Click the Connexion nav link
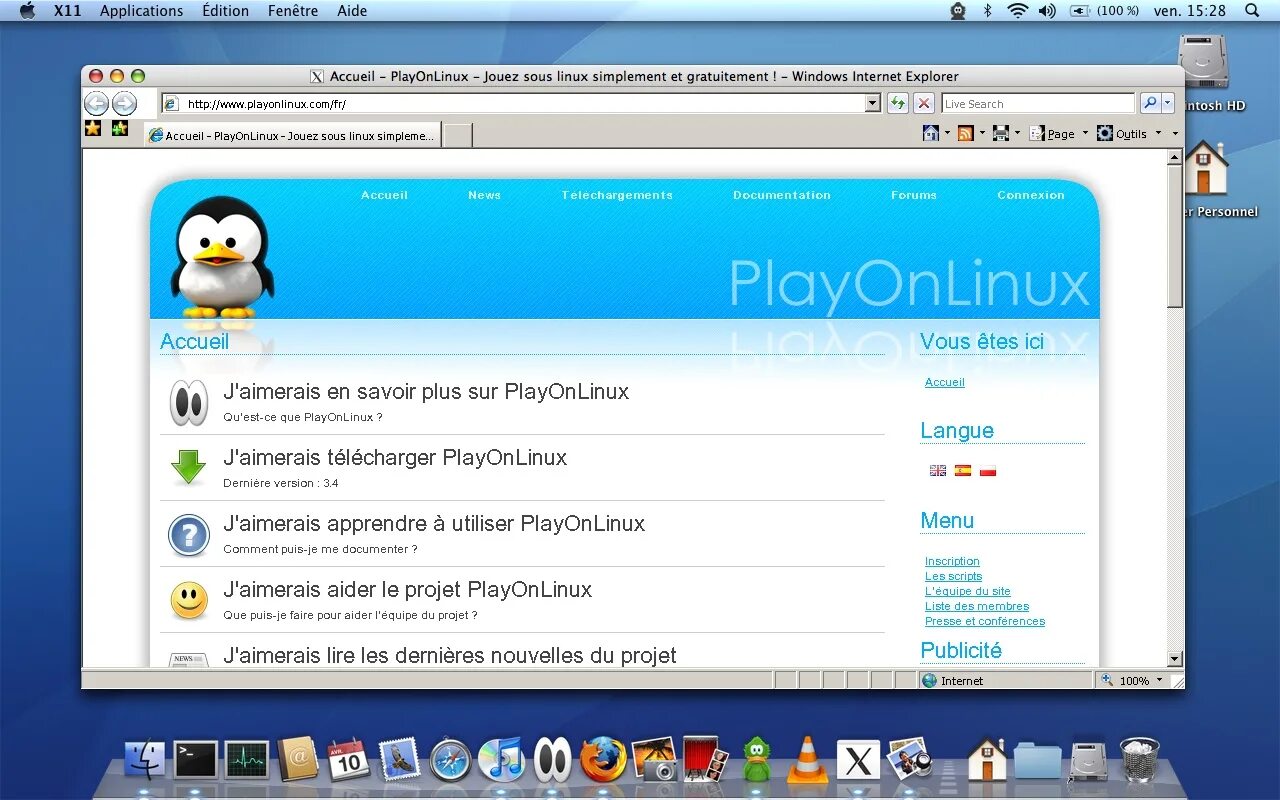The image size is (1280, 800). tap(1031, 195)
